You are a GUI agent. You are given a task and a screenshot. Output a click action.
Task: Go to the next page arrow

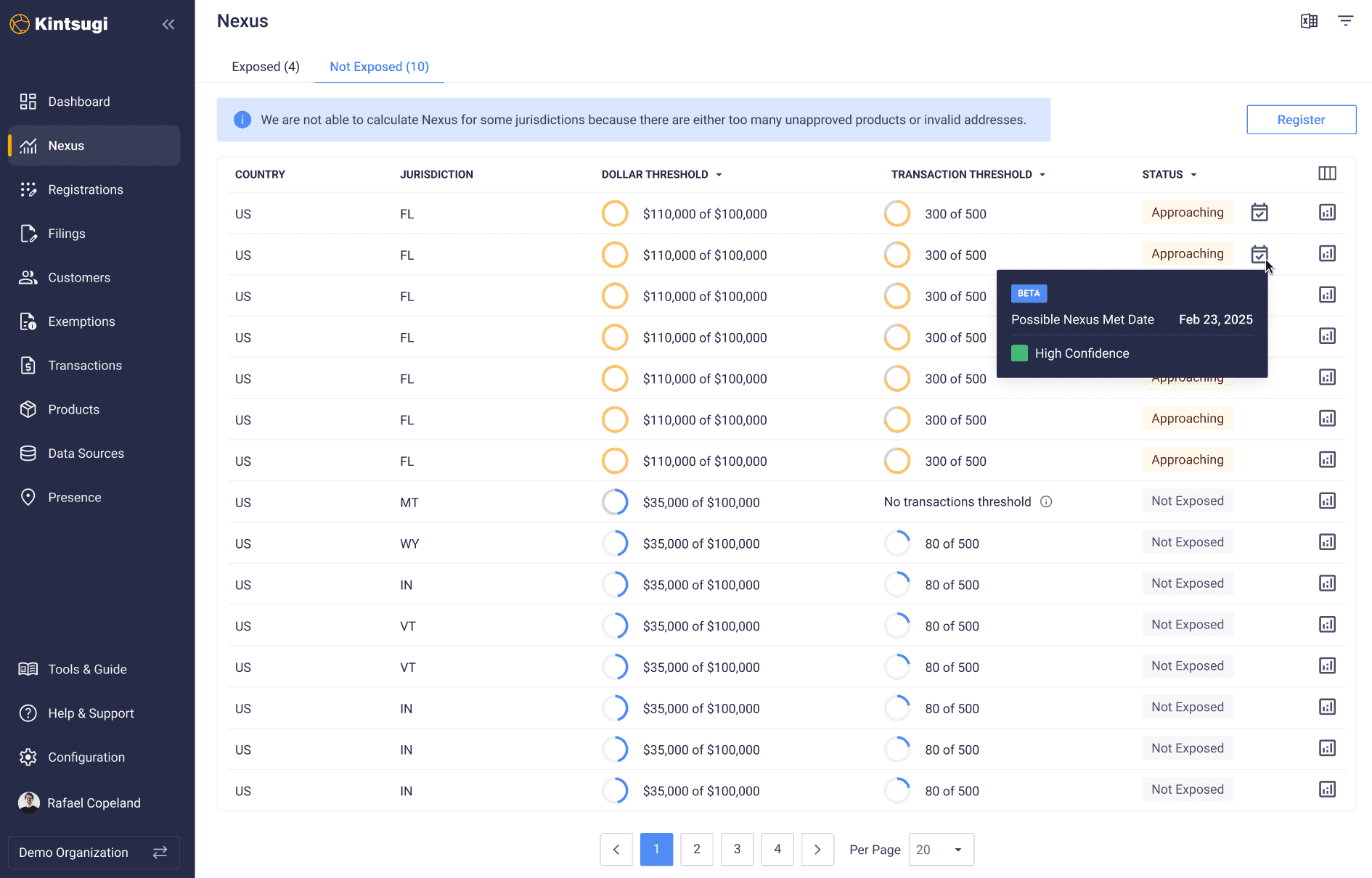click(x=817, y=850)
